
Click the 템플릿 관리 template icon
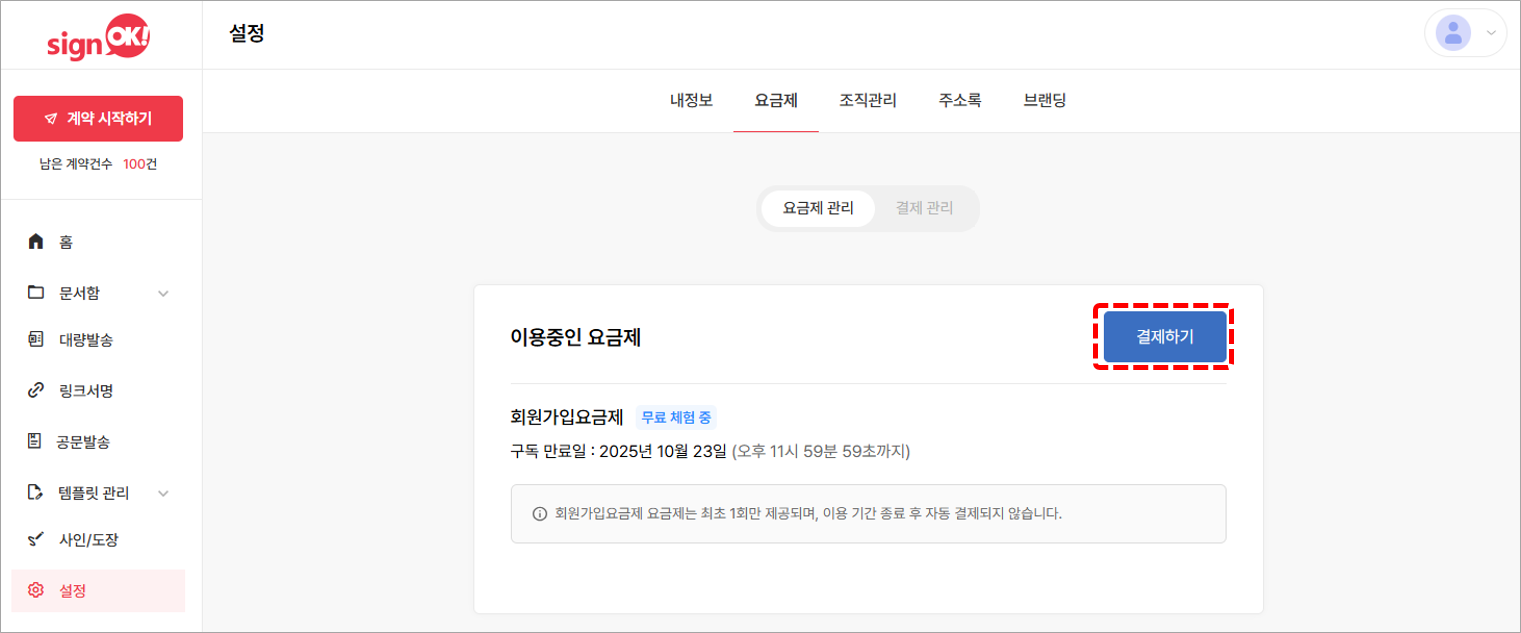tap(37, 492)
